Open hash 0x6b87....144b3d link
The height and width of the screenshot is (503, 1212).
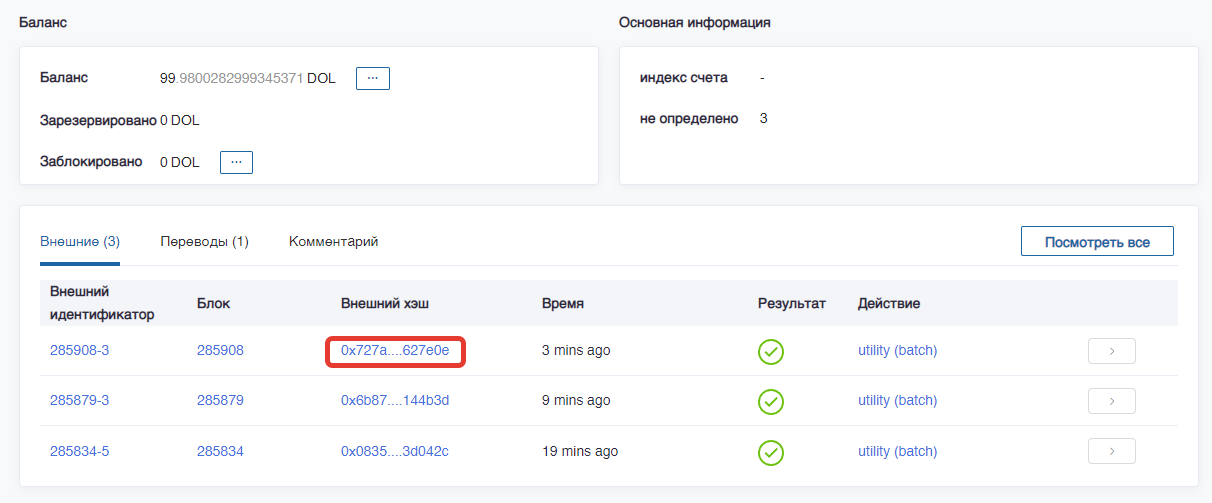point(395,401)
